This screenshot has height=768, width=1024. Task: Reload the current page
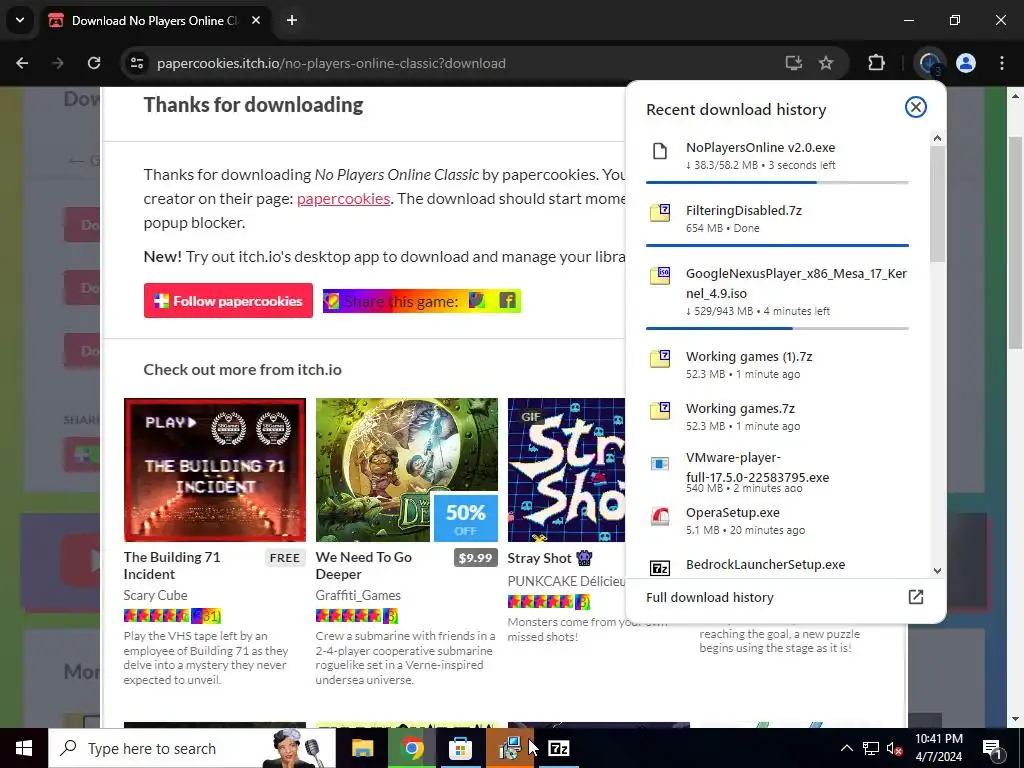(x=94, y=63)
